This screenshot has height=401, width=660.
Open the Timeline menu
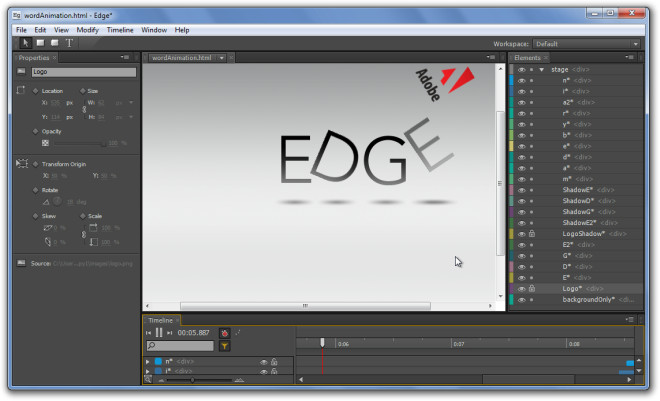(x=120, y=30)
